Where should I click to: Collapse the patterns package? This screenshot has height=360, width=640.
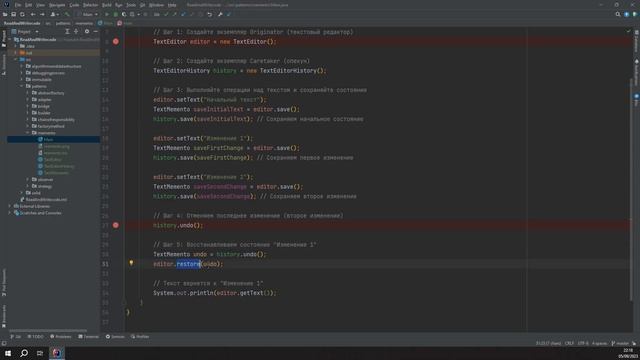tap(22, 86)
